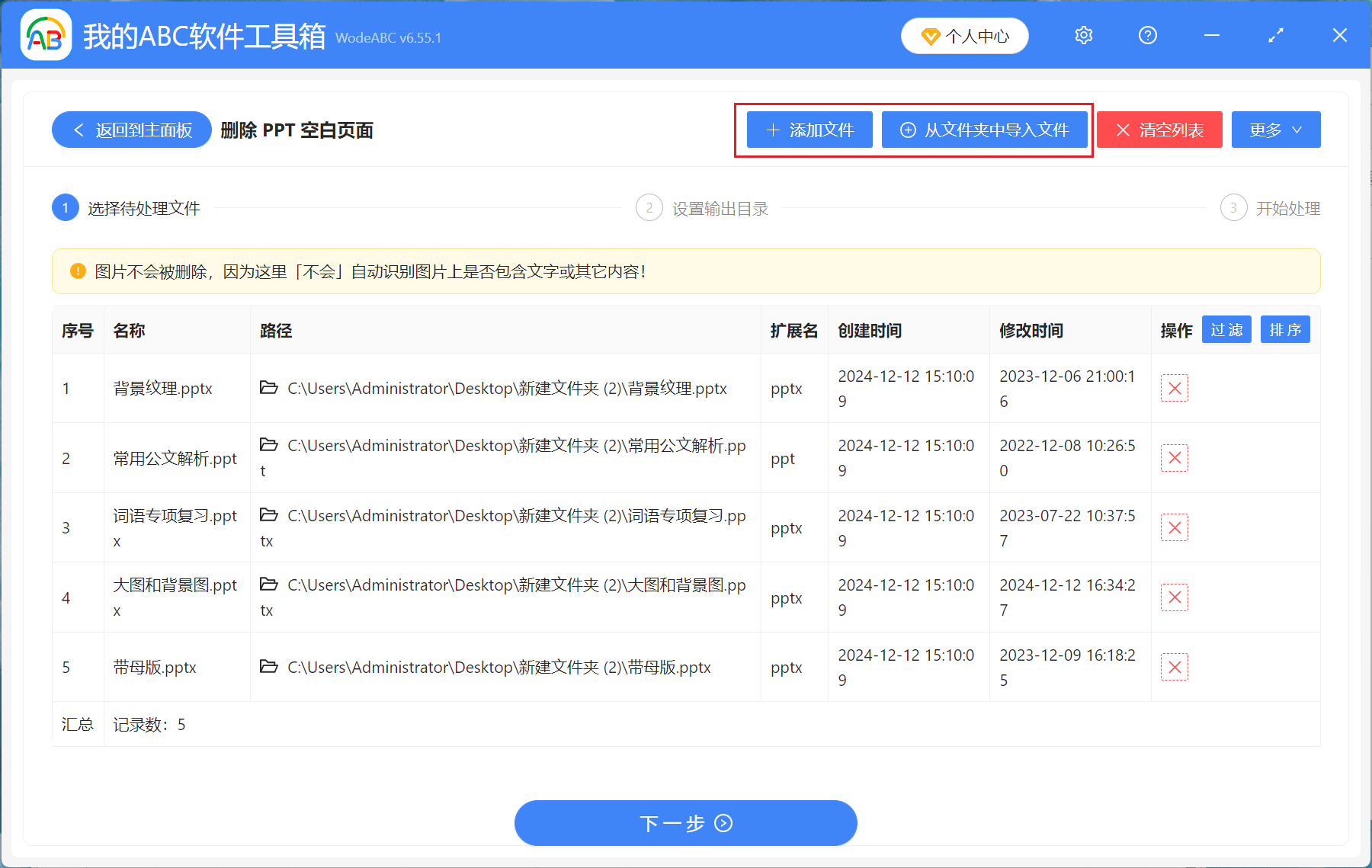This screenshot has width=1372, height=868.
Task: Clear the file list with 清空列表
Action: point(1159,130)
